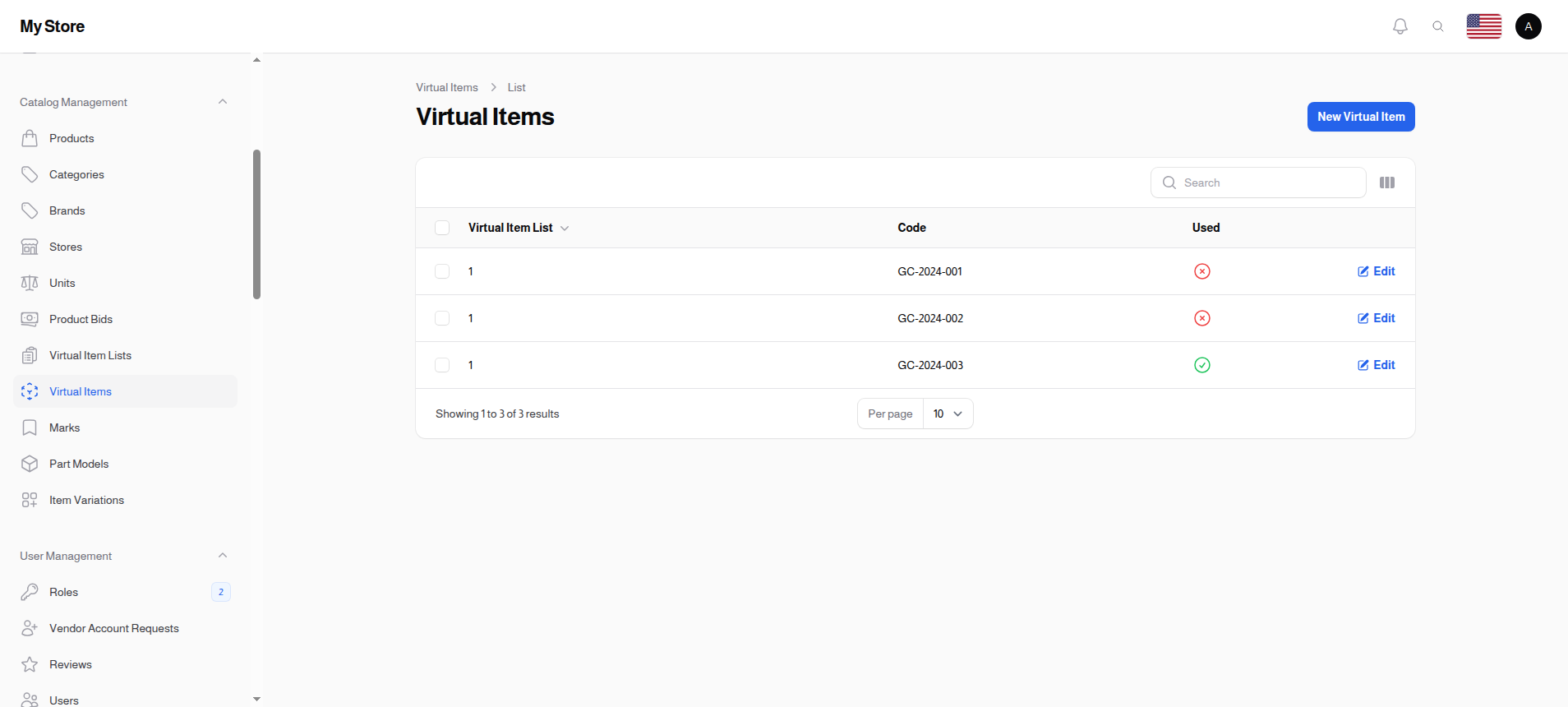Click 'Showing 1 to 3 of 3 results'
This screenshot has height=707, width=1568.
(497, 414)
